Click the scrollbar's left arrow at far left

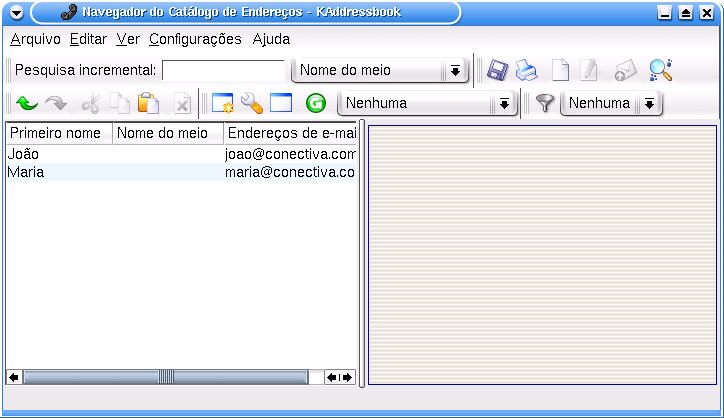click(x=14, y=377)
